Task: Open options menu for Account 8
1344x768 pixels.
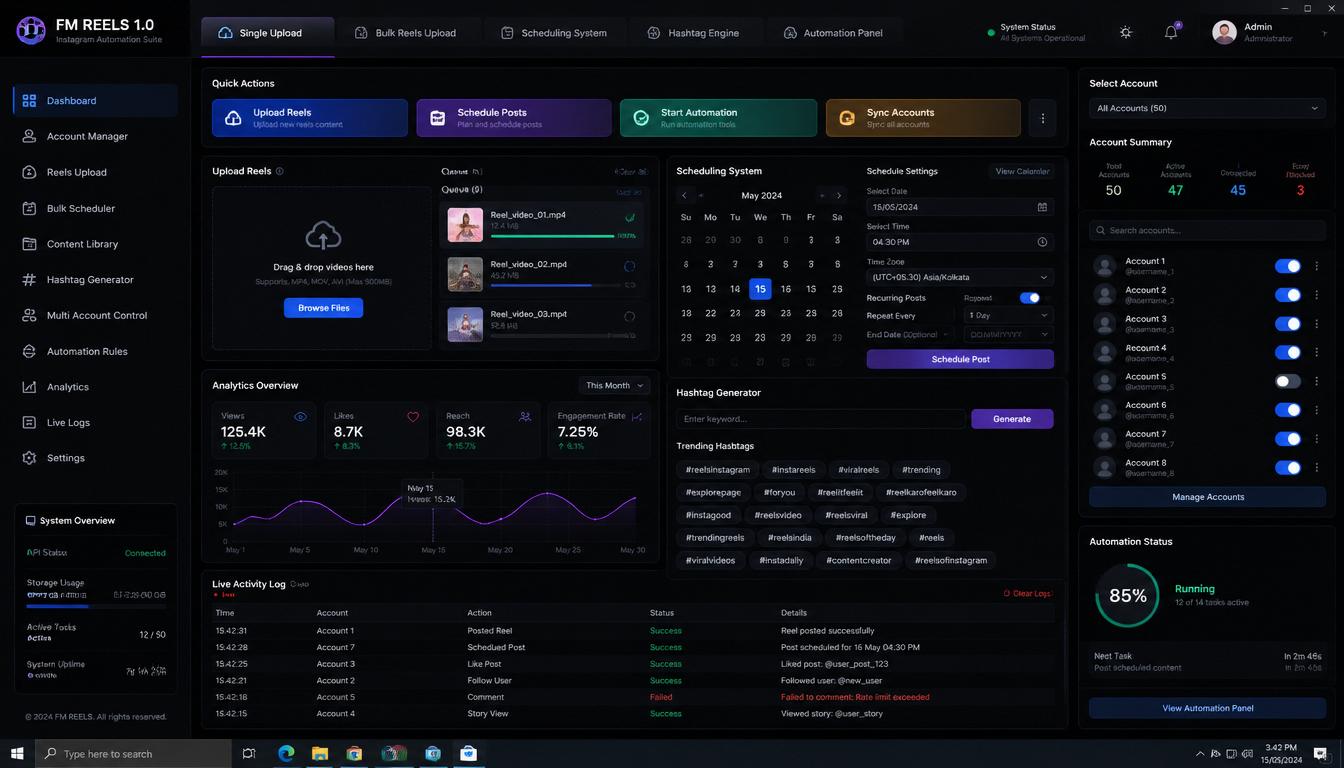Action: pos(1316,468)
